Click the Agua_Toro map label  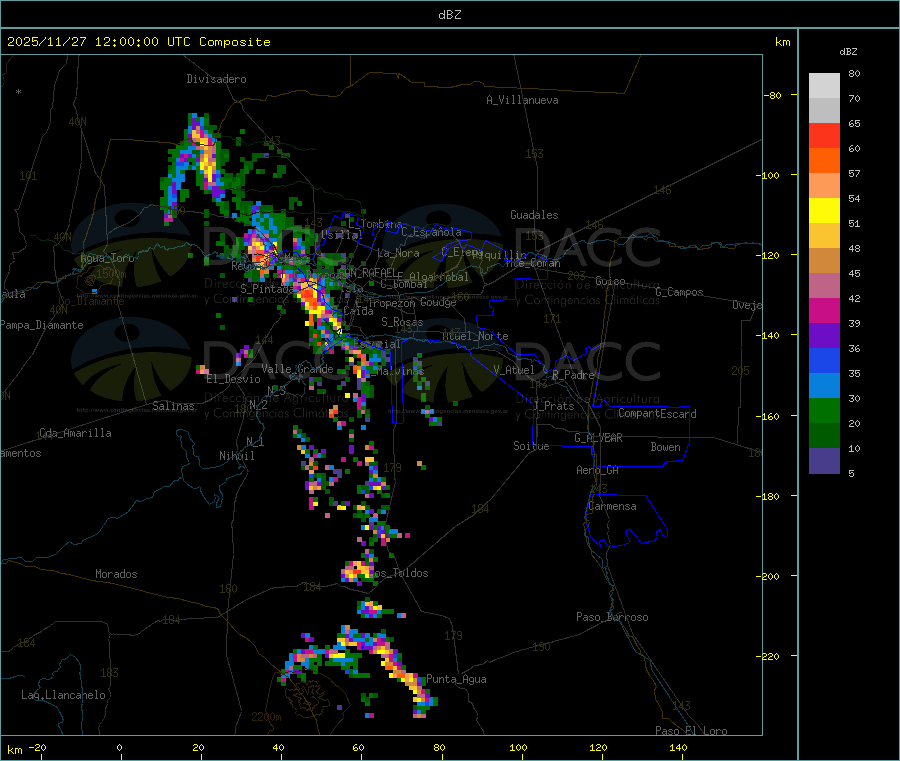107,258
